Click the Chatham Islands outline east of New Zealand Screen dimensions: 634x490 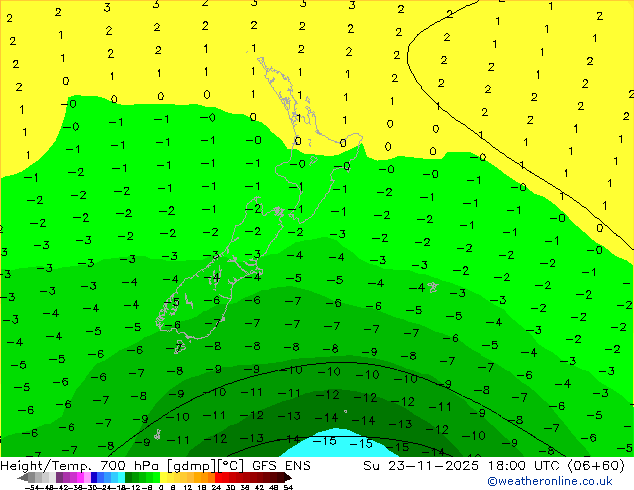click(433, 287)
